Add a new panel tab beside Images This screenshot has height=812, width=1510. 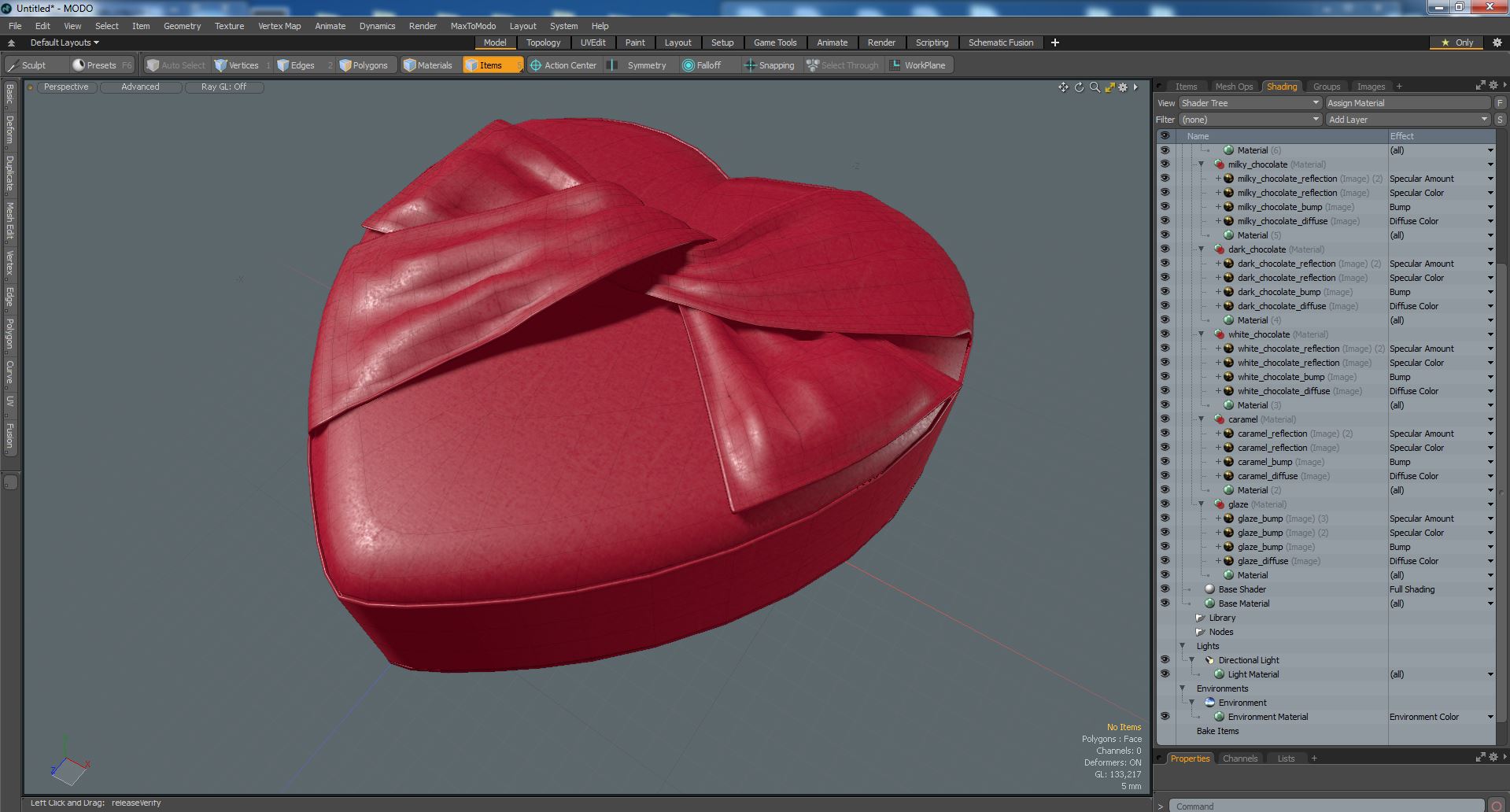(1399, 87)
